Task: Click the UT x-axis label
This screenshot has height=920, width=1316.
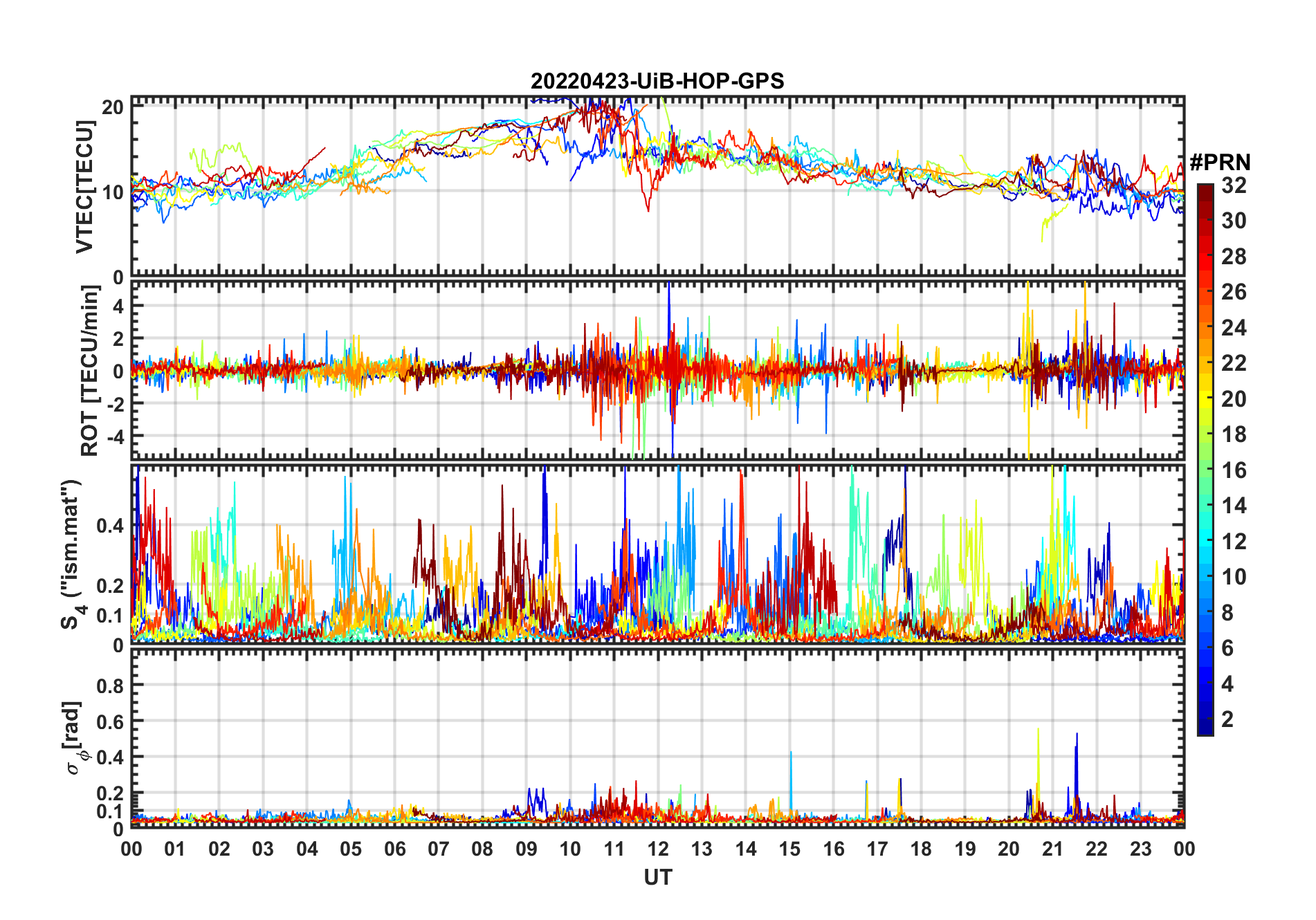Action: pyautogui.click(x=657, y=877)
